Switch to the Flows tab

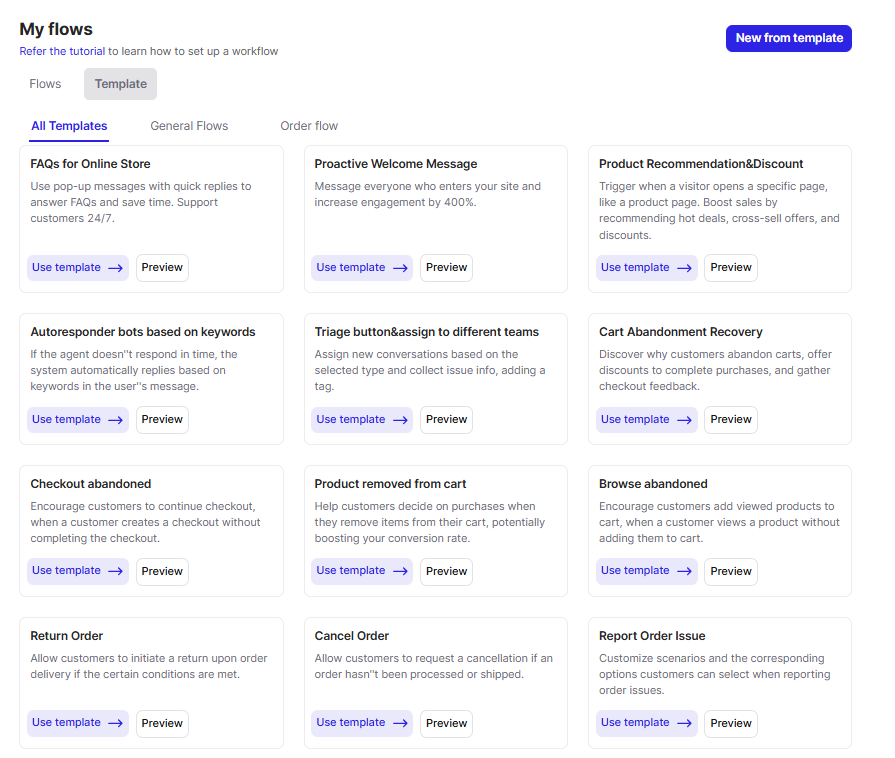pyautogui.click(x=45, y=84)
